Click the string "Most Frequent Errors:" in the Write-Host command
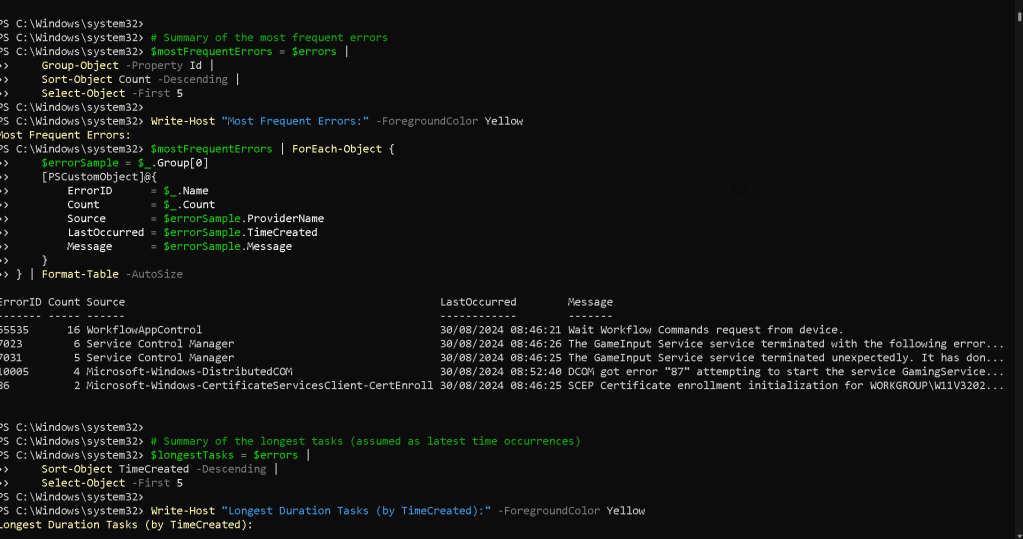The image size is (1023, 539). 295,121
